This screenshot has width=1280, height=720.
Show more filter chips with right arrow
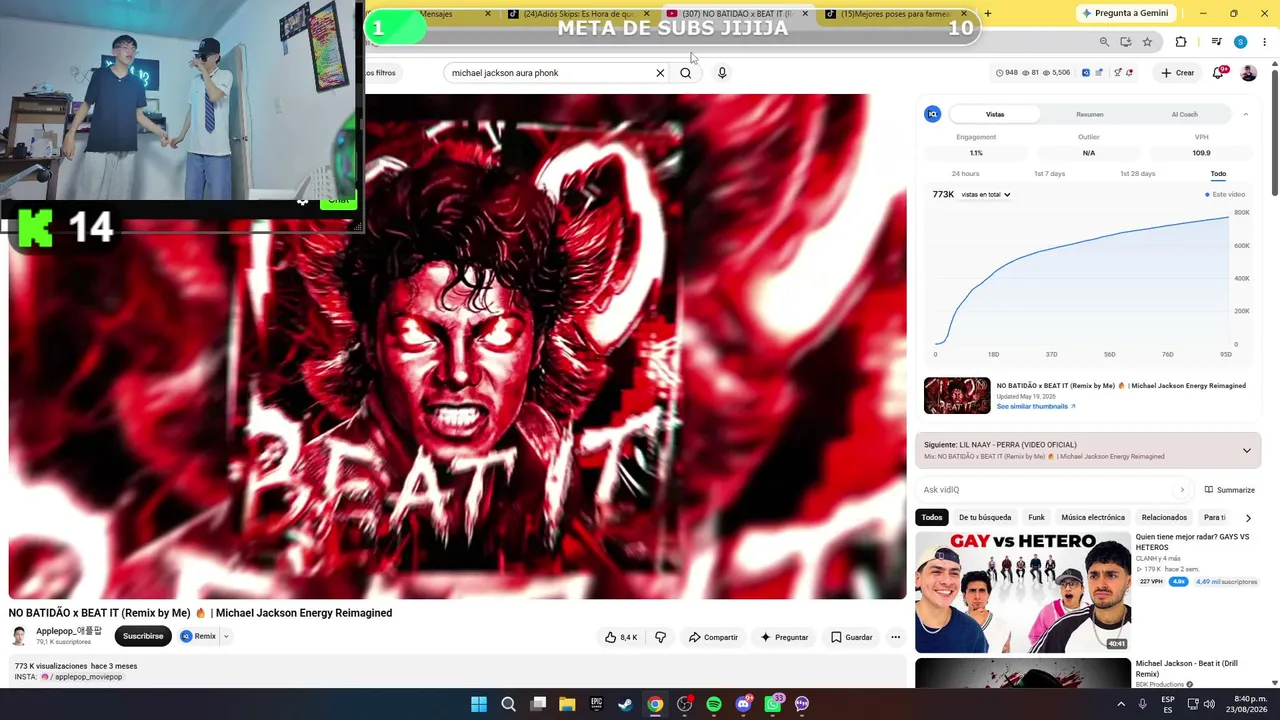pos(1248,518)
